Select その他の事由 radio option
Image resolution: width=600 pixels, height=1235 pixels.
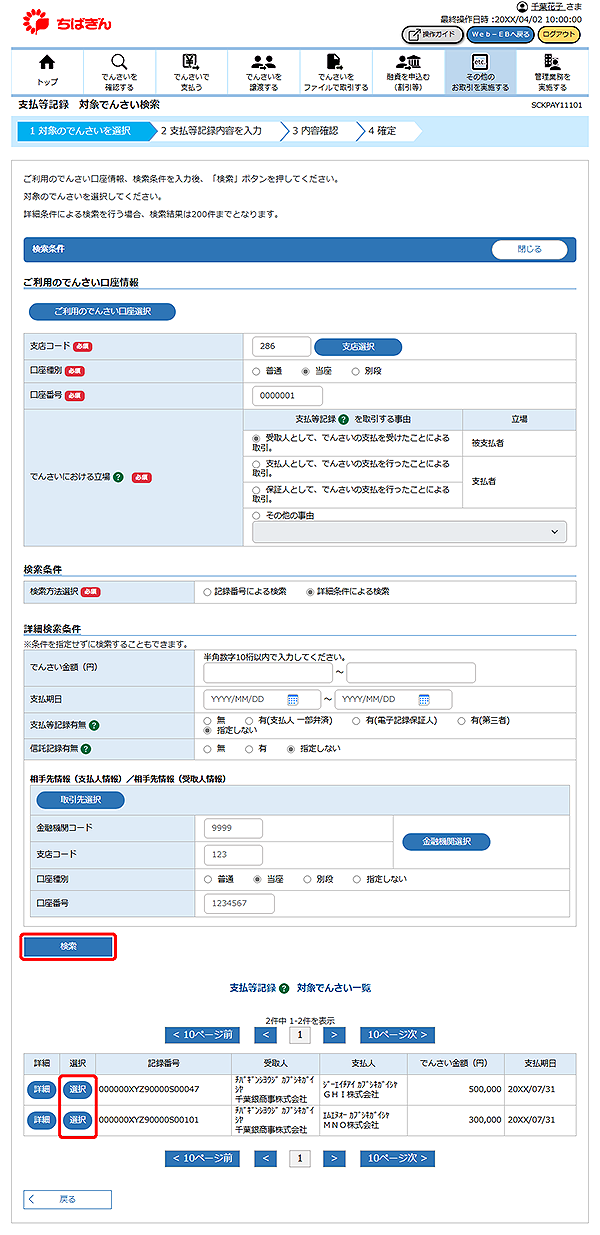click(x=257, y=515)
